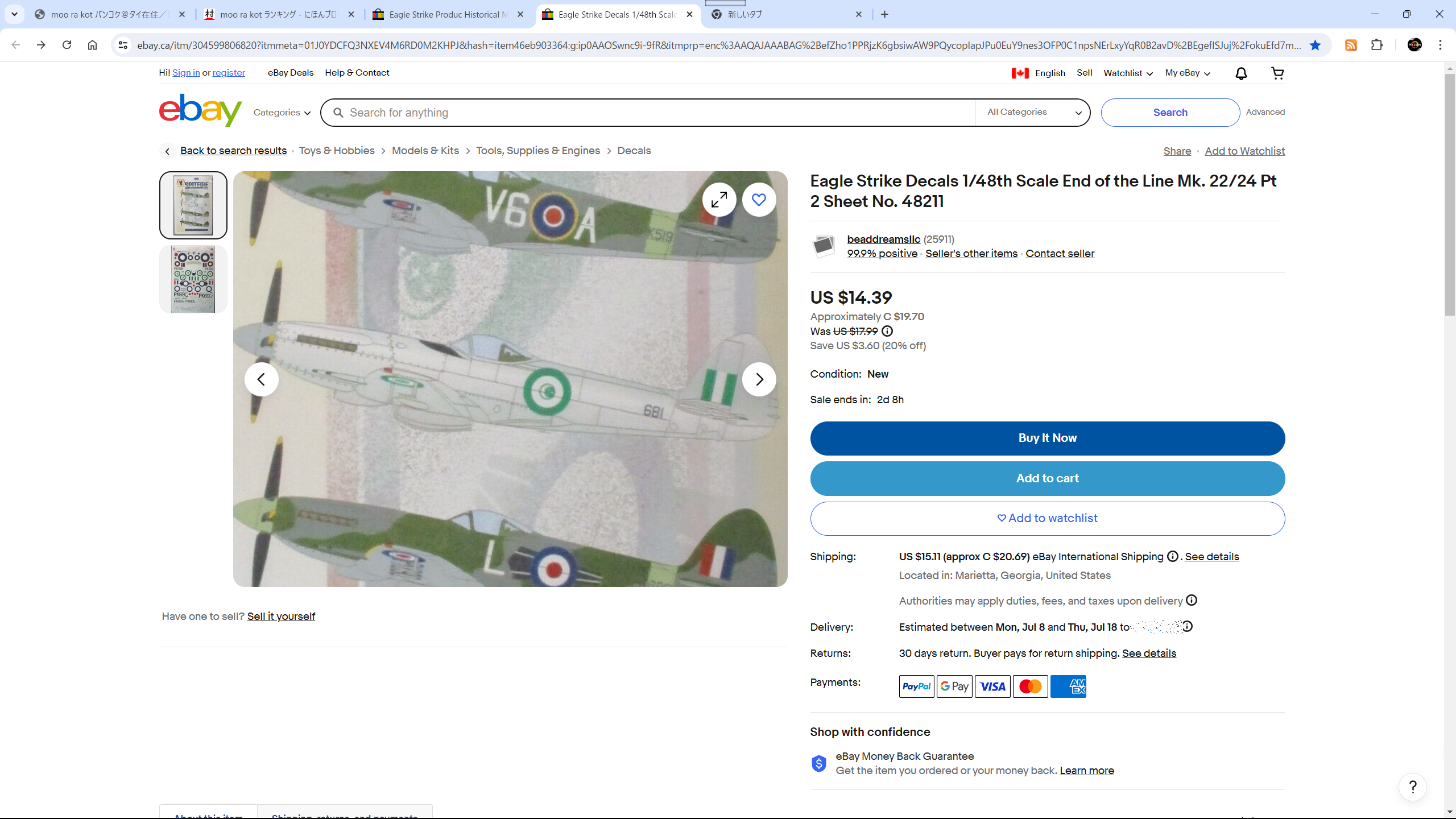Open browser extensions puzzle icon
This screenshot has width=1456, height=819.
[x=1377, y=45]
